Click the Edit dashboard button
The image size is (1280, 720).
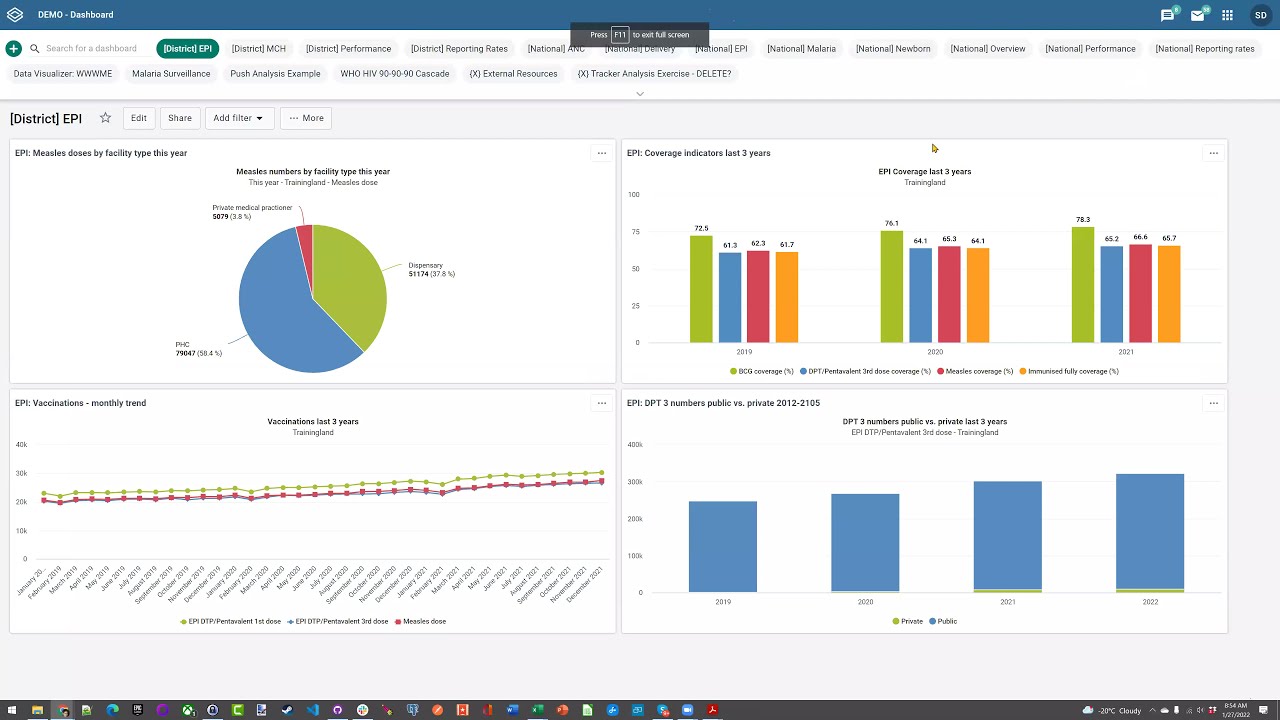pos(139,118)
